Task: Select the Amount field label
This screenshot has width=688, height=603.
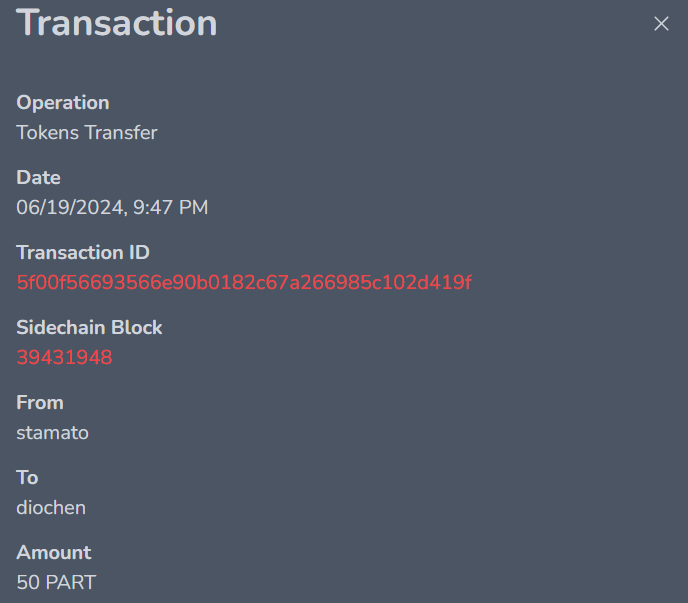Action: tap(54, 553)
